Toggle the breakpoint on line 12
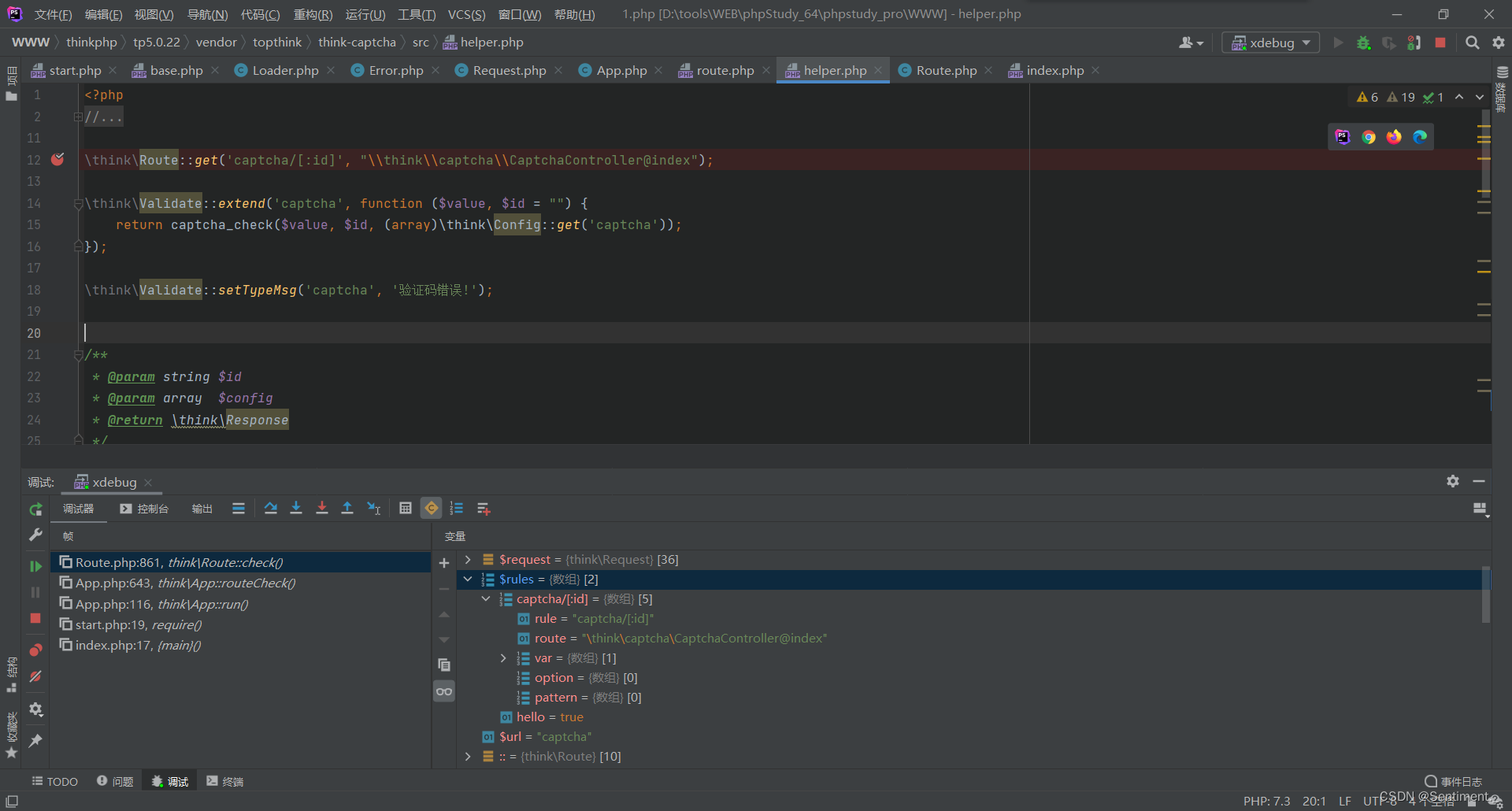 click(57, 159)
